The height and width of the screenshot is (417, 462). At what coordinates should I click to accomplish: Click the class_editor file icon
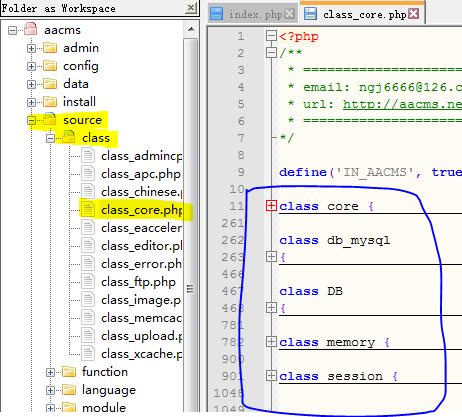click(88, 246)
